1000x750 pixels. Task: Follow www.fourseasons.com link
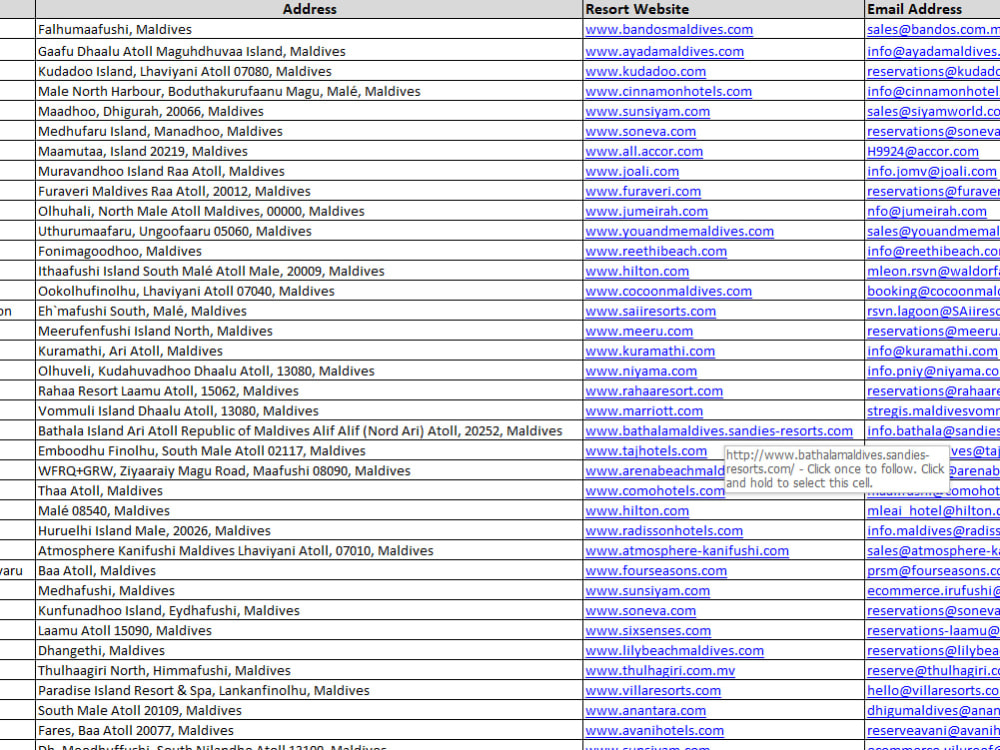(x=656, y=571)
